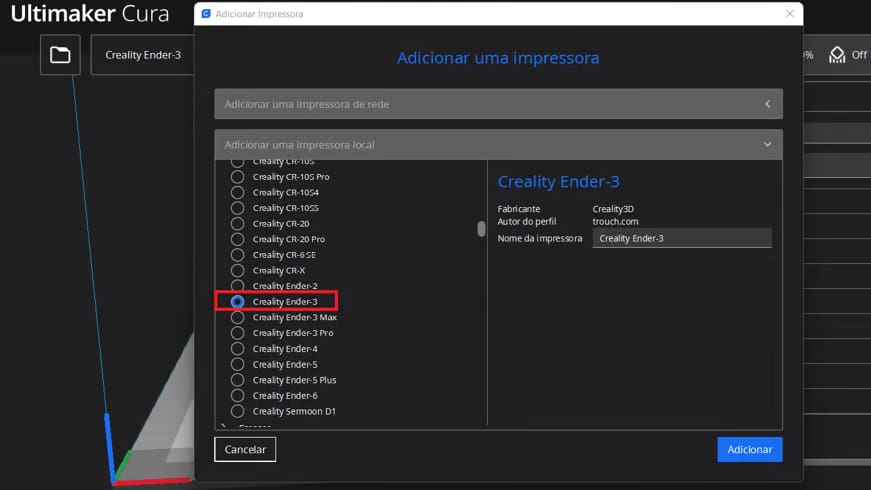The height and width of the screenshot is (490, 871).
Task: Select Creality CR-20 Pro radio button
Action: coord(238,239)
